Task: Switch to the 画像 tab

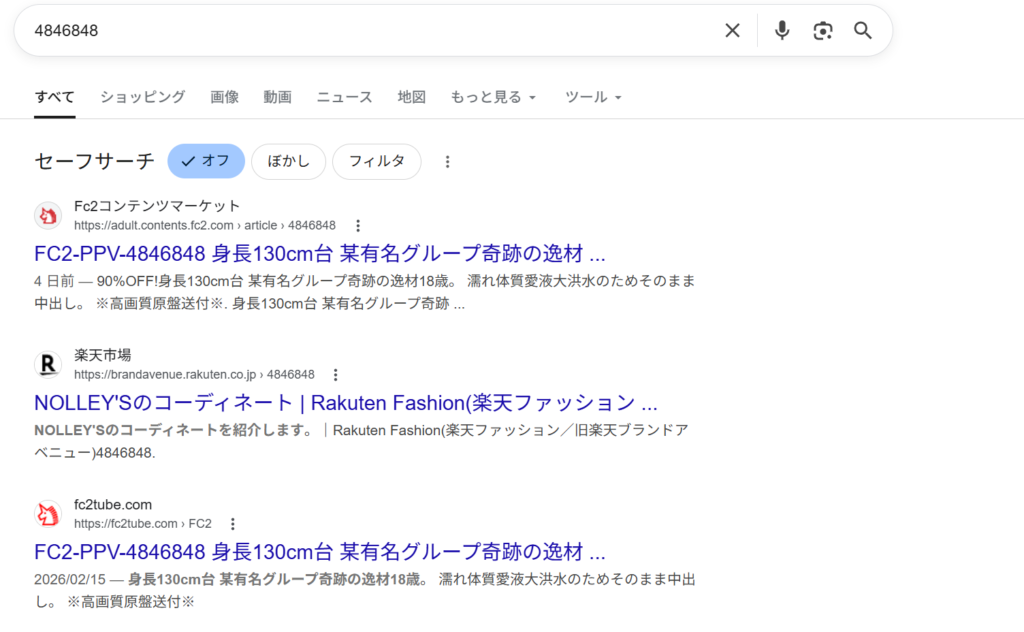Action: point(224,97)
